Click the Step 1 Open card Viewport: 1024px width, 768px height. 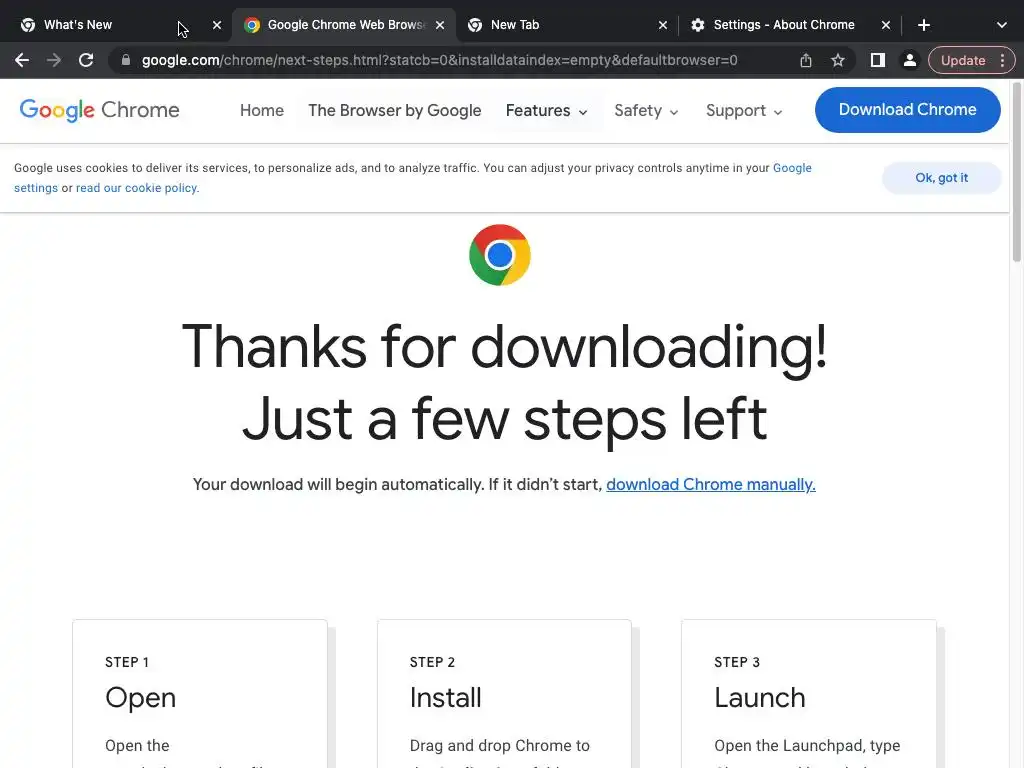tap(200, 694)
